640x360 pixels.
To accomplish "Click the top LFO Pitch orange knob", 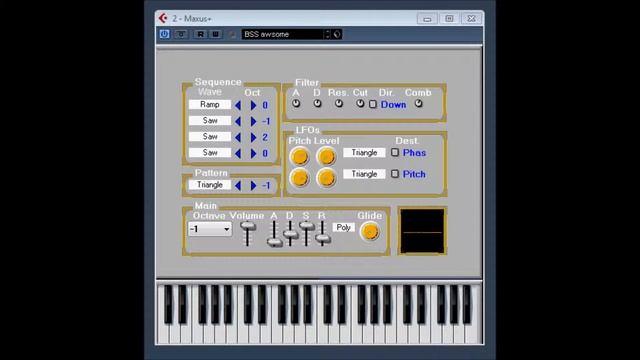I will (300, 157).
